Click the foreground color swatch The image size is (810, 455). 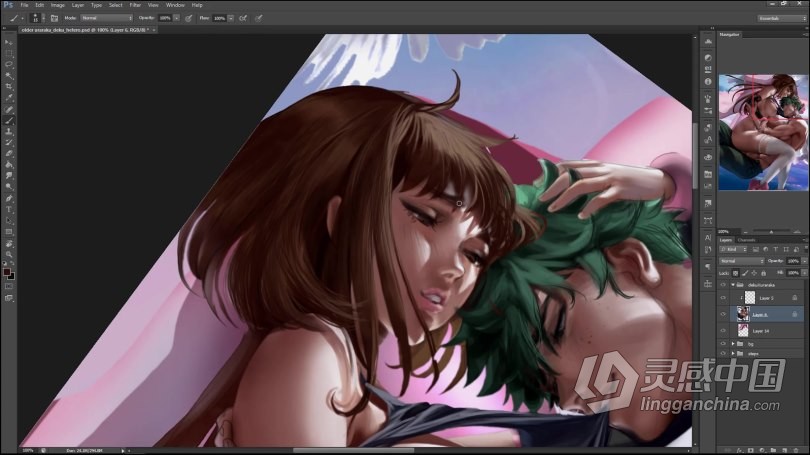coord(6,272)
